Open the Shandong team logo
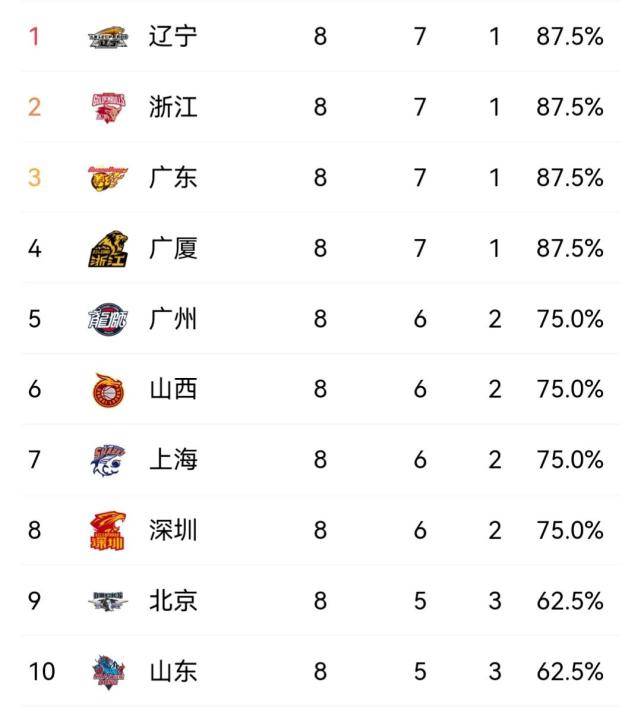The image size is (641, 715). pyautogui.click(x=108, y=672)
